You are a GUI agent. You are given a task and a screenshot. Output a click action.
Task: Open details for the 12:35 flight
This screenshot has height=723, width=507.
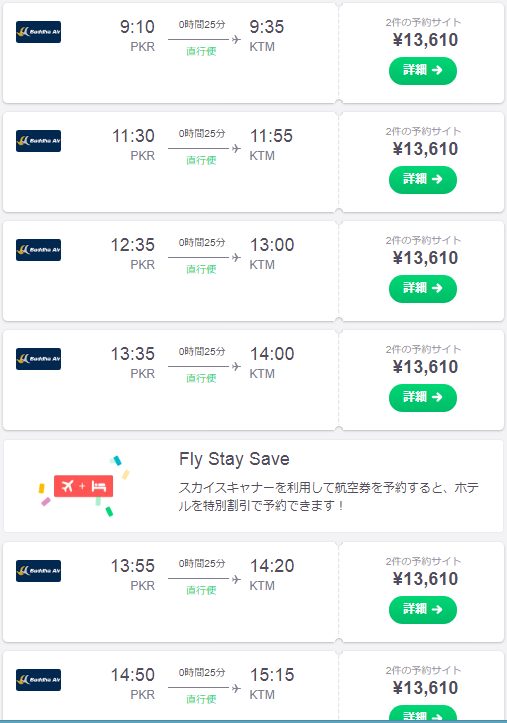[x=423, y=289]
